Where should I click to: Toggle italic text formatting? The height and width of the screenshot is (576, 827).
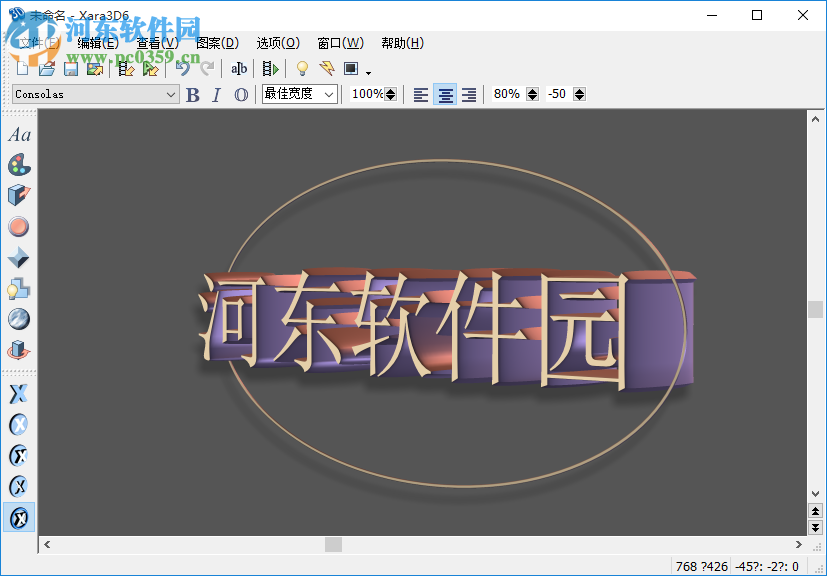(x=215, y=94)
